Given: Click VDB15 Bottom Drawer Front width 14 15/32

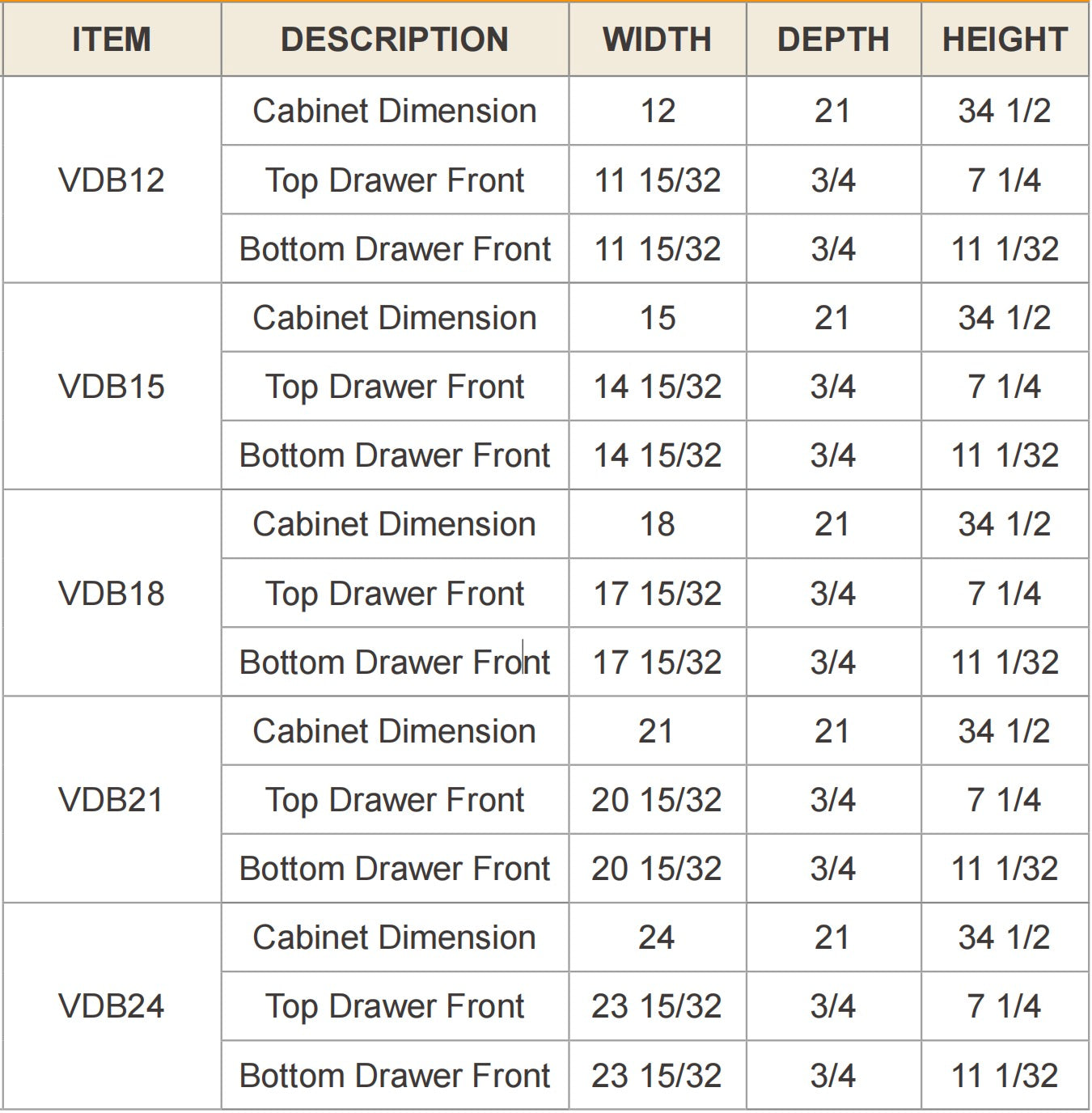Looking at the screenshot, I should [x=657, y=455].
